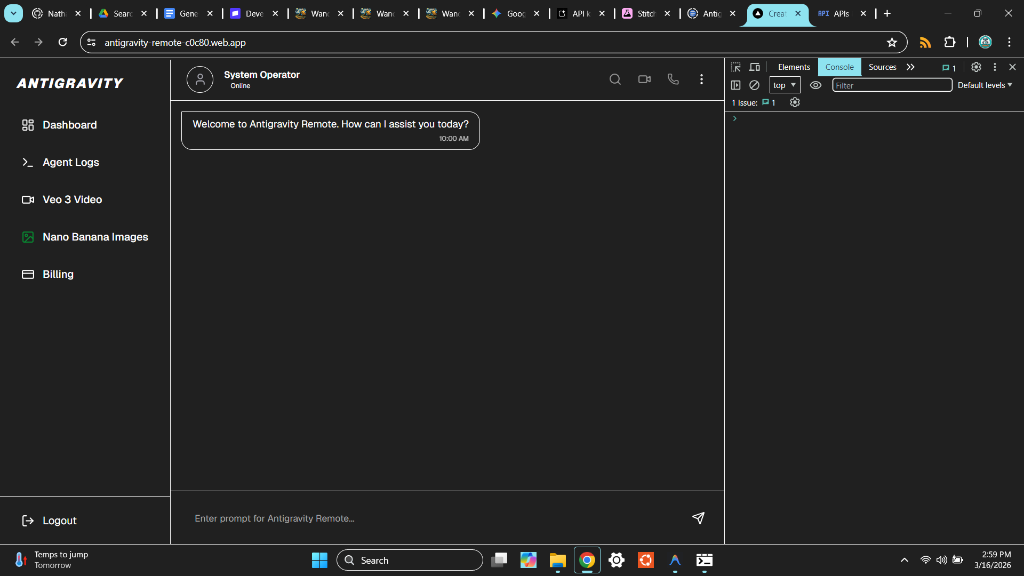This screenshot has width=1024, height=576.
Task: Clear the console with the clear icon
Action: coord(754,85)
